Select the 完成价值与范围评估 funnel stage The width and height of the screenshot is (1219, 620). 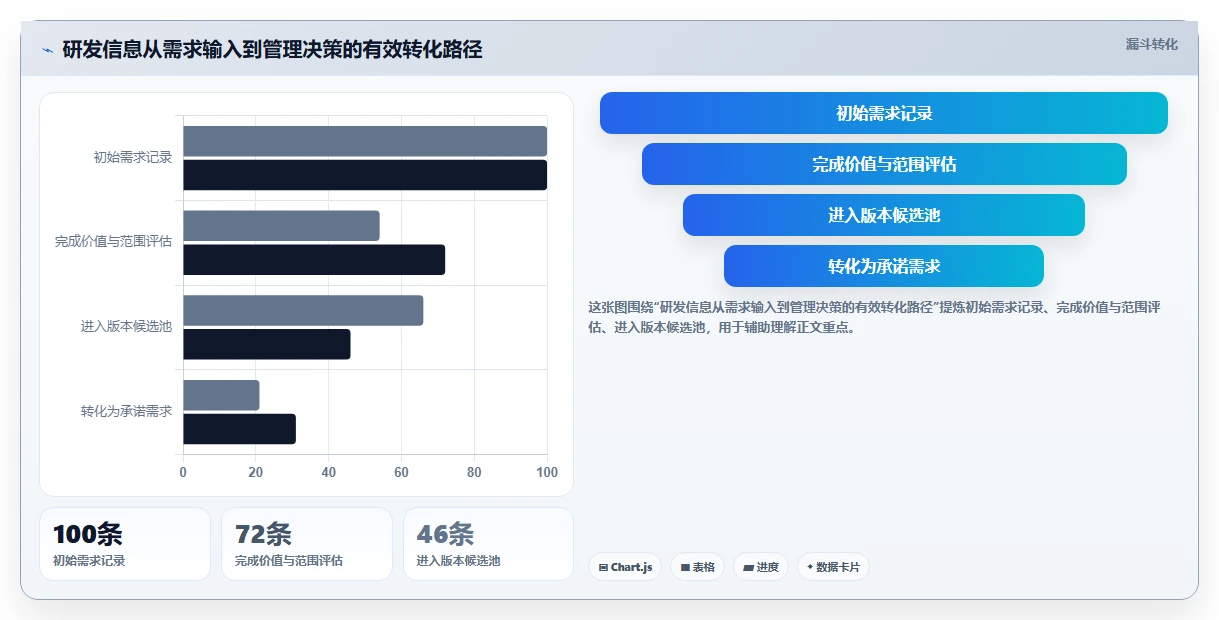[x=884, y=164]
